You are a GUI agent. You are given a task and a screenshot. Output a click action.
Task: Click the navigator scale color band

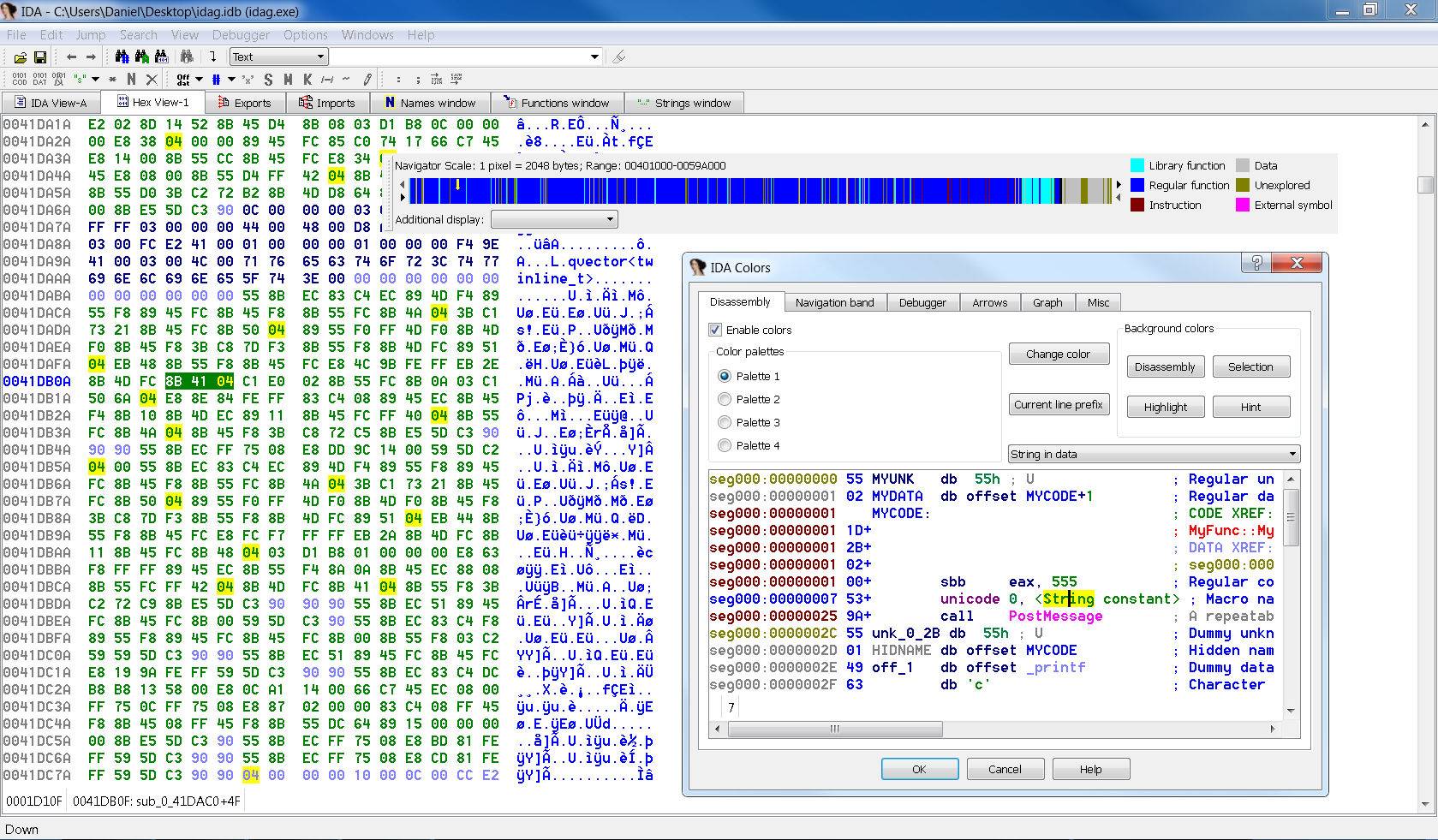[761, 190]
